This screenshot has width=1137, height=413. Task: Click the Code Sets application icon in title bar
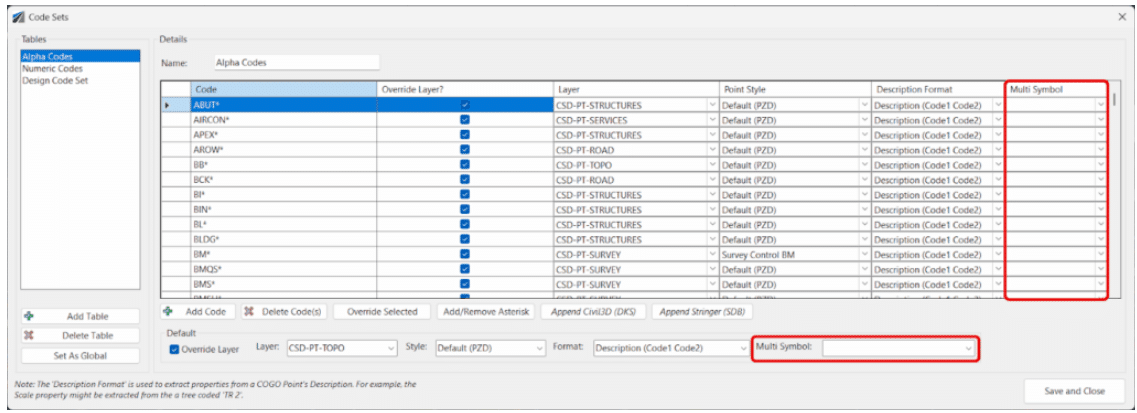point(20,16)
